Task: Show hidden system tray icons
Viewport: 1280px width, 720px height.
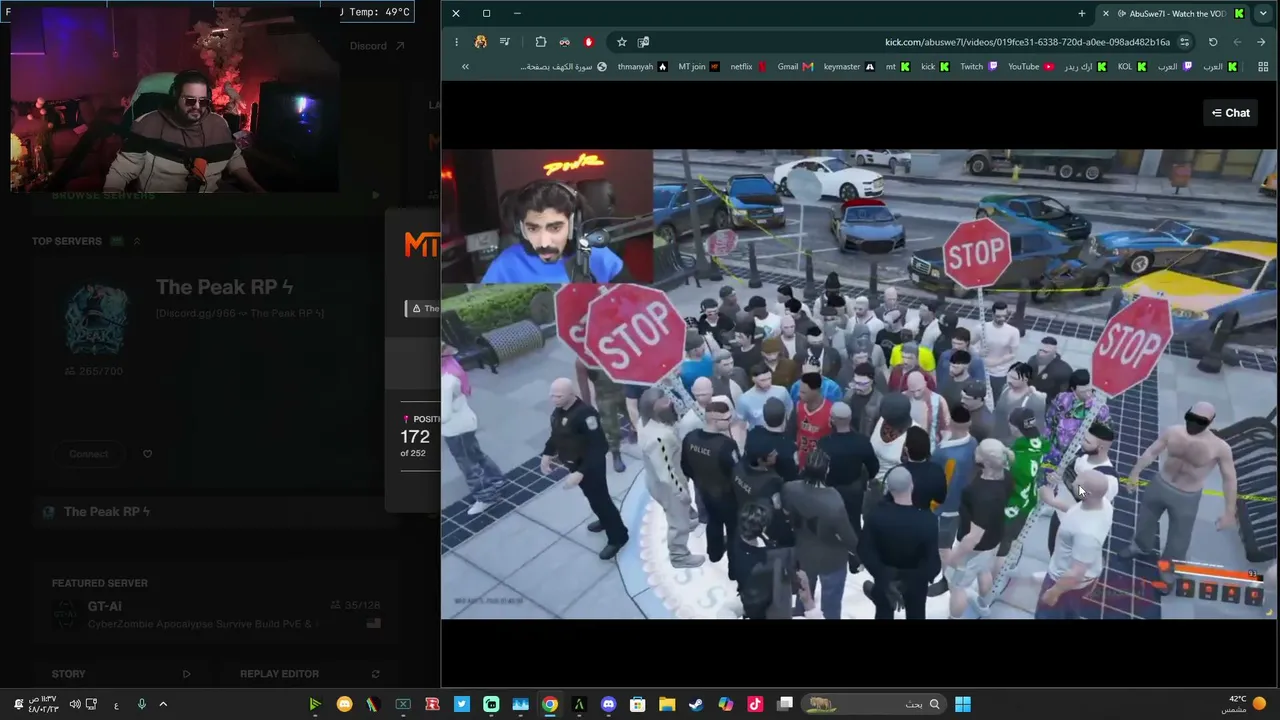Action: [163, 704]
